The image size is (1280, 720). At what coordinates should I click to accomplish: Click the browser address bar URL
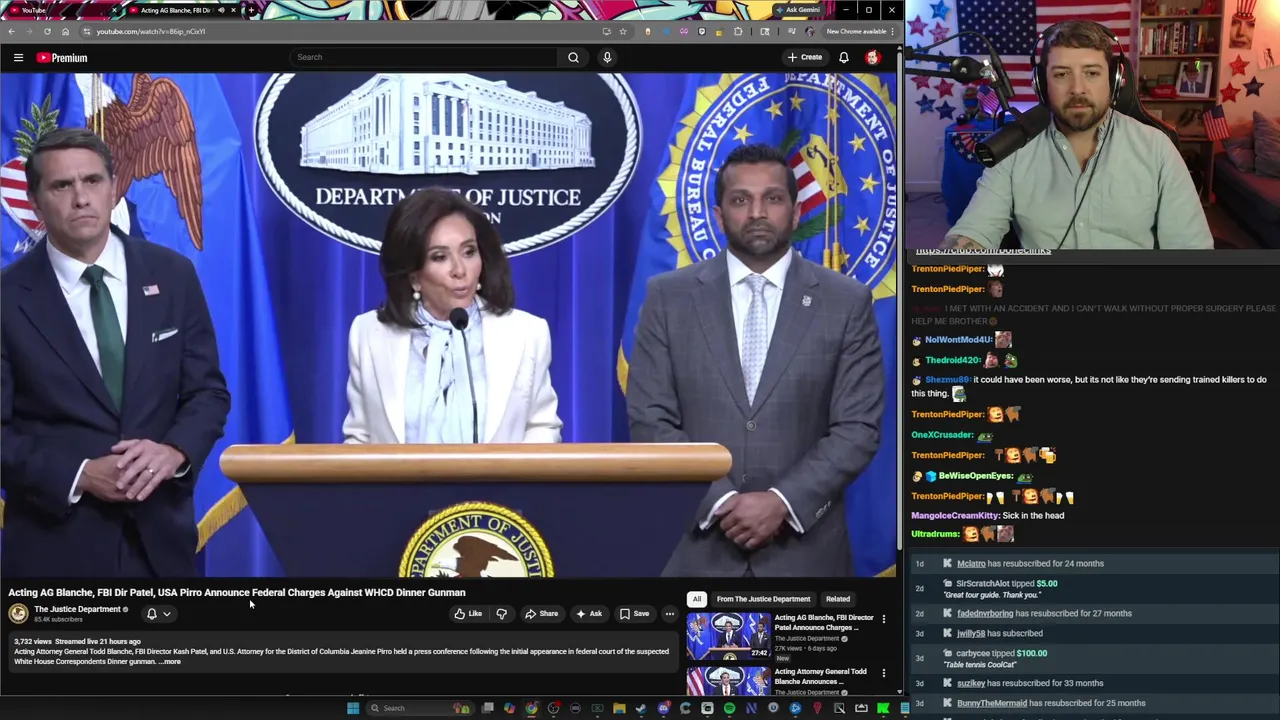tap(151, 31)
